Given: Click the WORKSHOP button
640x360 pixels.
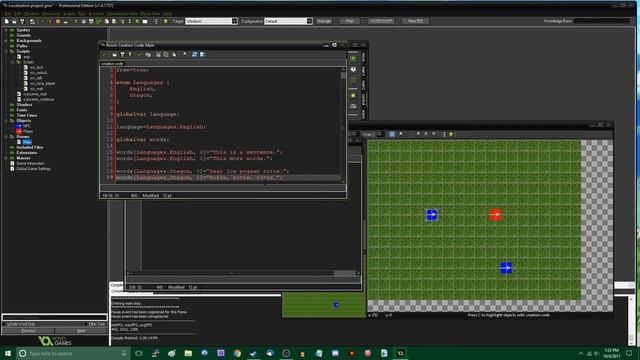Looking at the screenshot, I should click(381, 21).
